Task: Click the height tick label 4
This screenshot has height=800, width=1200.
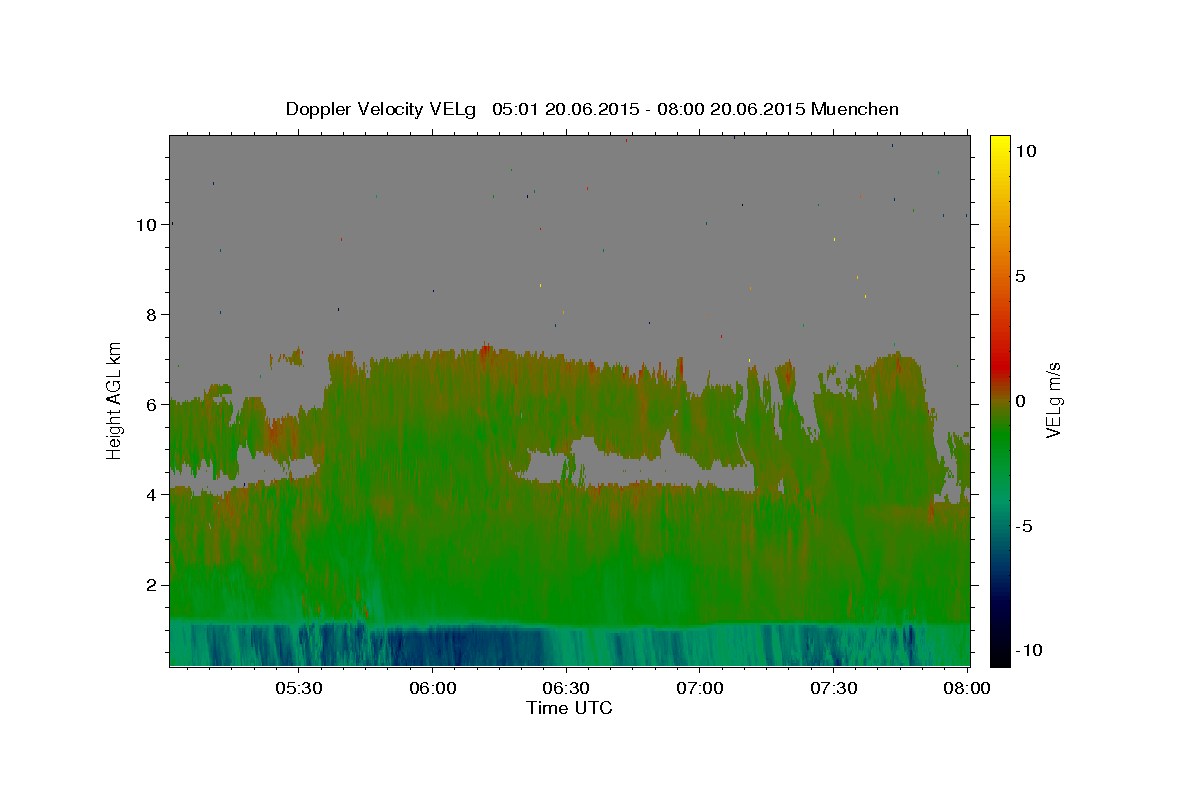Action: point(154,494)
